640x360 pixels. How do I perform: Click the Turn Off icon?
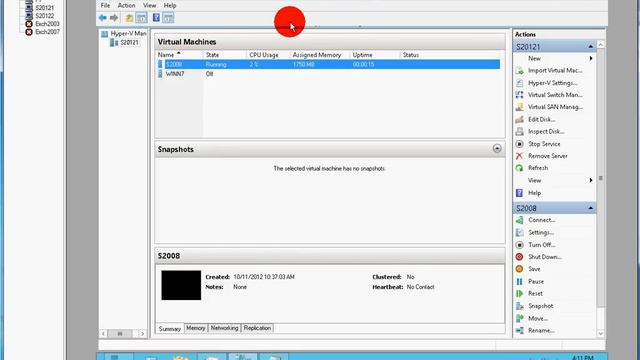pos(519,245)
